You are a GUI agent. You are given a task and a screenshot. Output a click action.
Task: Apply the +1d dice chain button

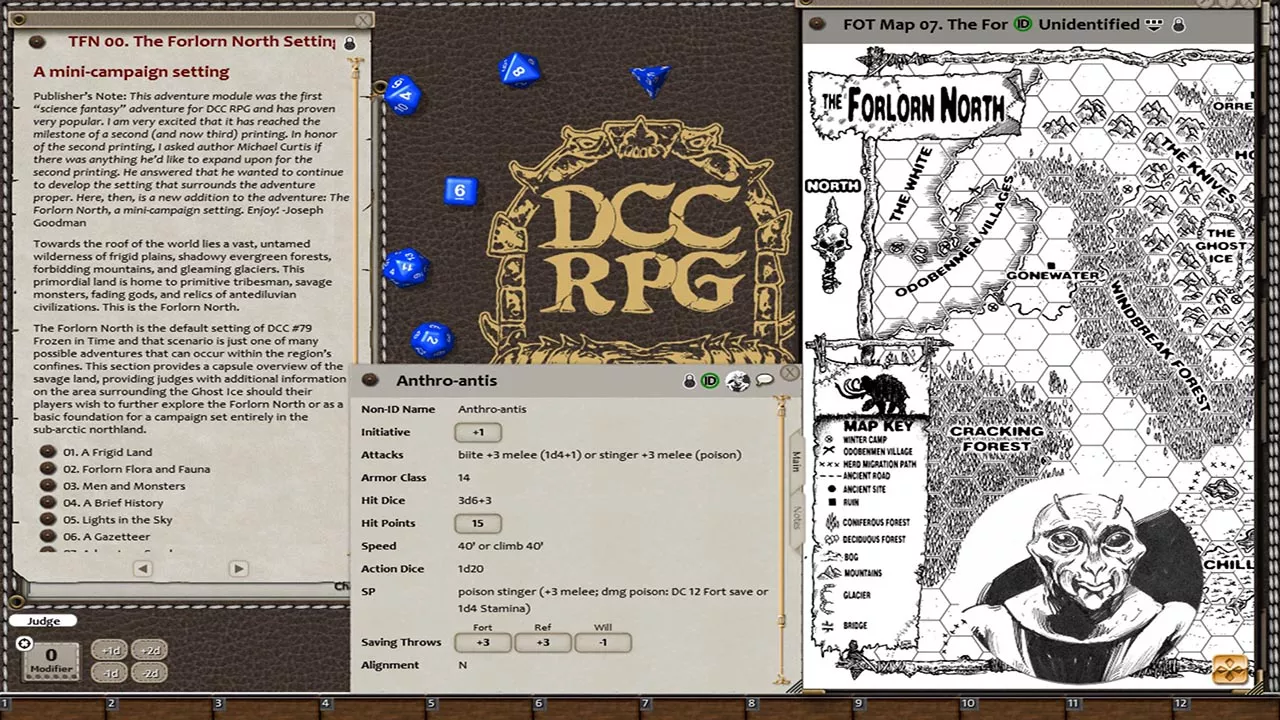(x=110, y=651)
